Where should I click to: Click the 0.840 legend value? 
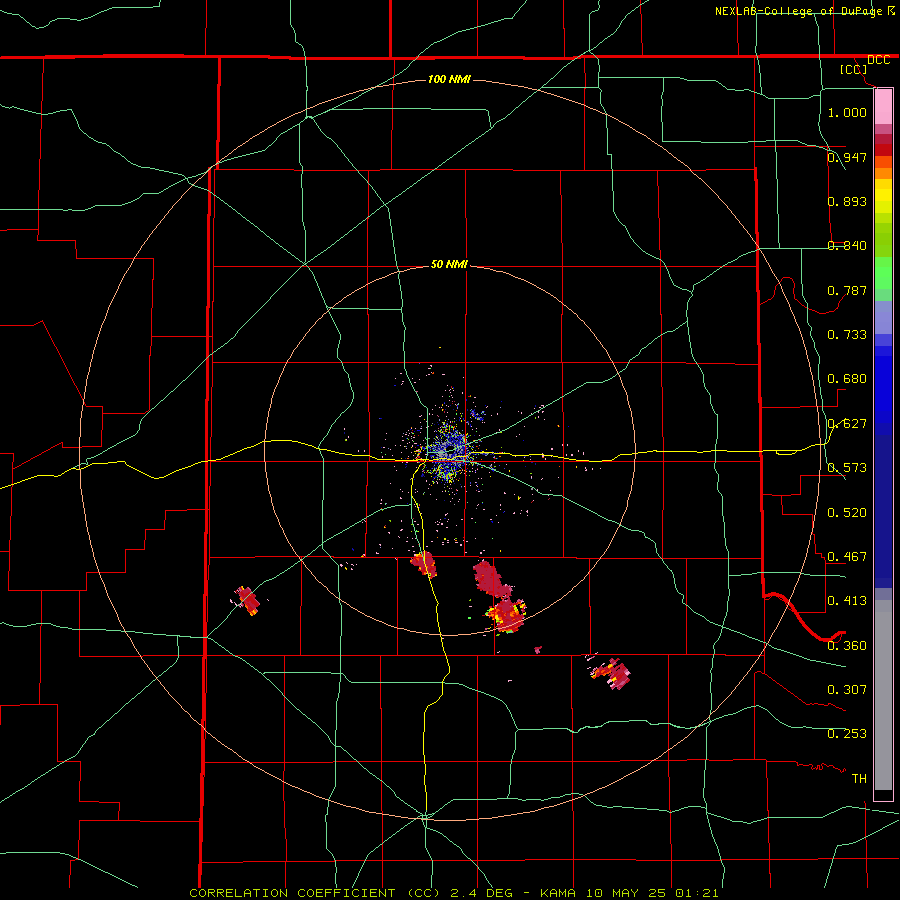tap(847, 246)
